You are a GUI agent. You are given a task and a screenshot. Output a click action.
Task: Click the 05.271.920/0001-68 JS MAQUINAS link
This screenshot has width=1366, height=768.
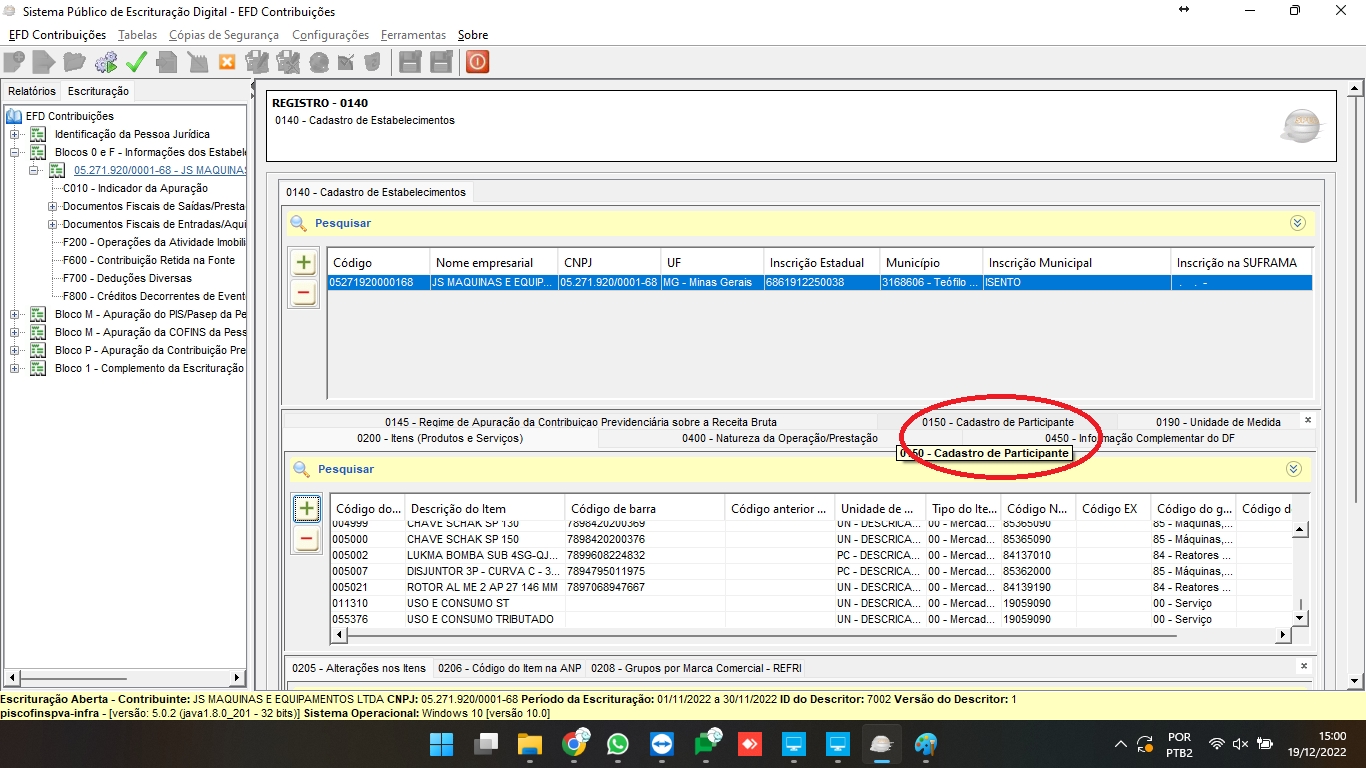[159, 170]
